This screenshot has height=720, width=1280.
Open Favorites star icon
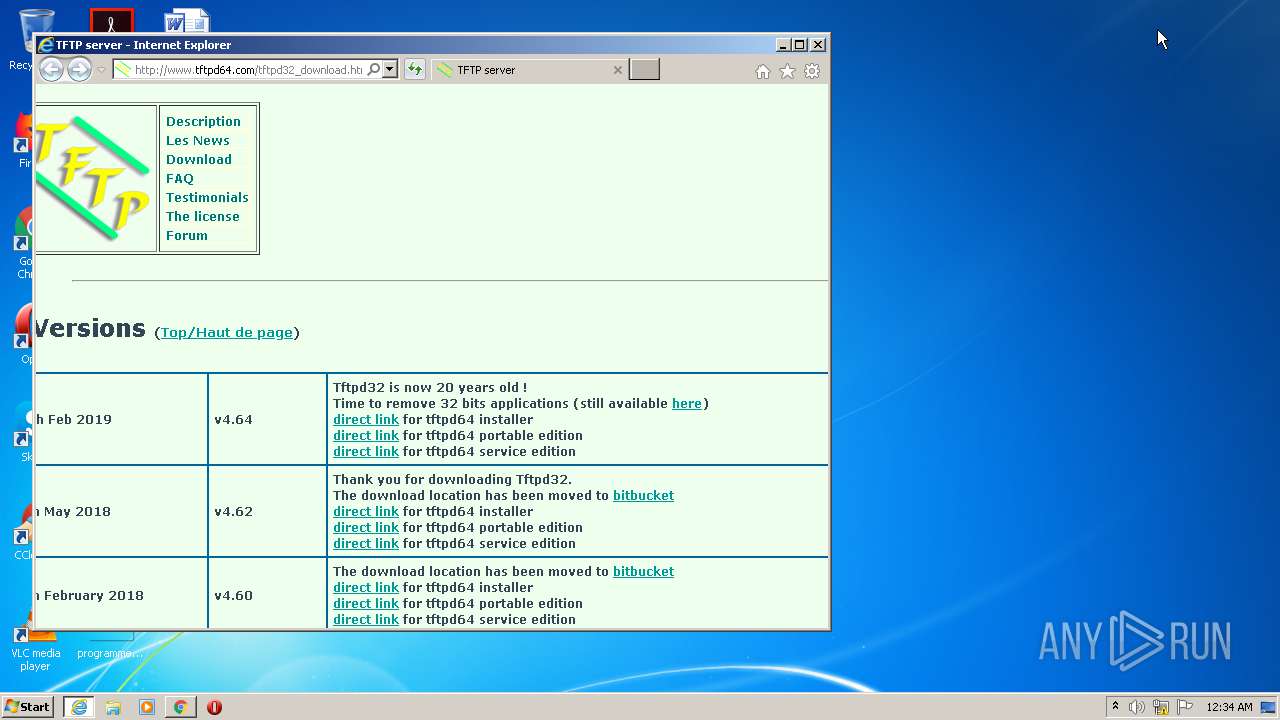pos(787,71)
